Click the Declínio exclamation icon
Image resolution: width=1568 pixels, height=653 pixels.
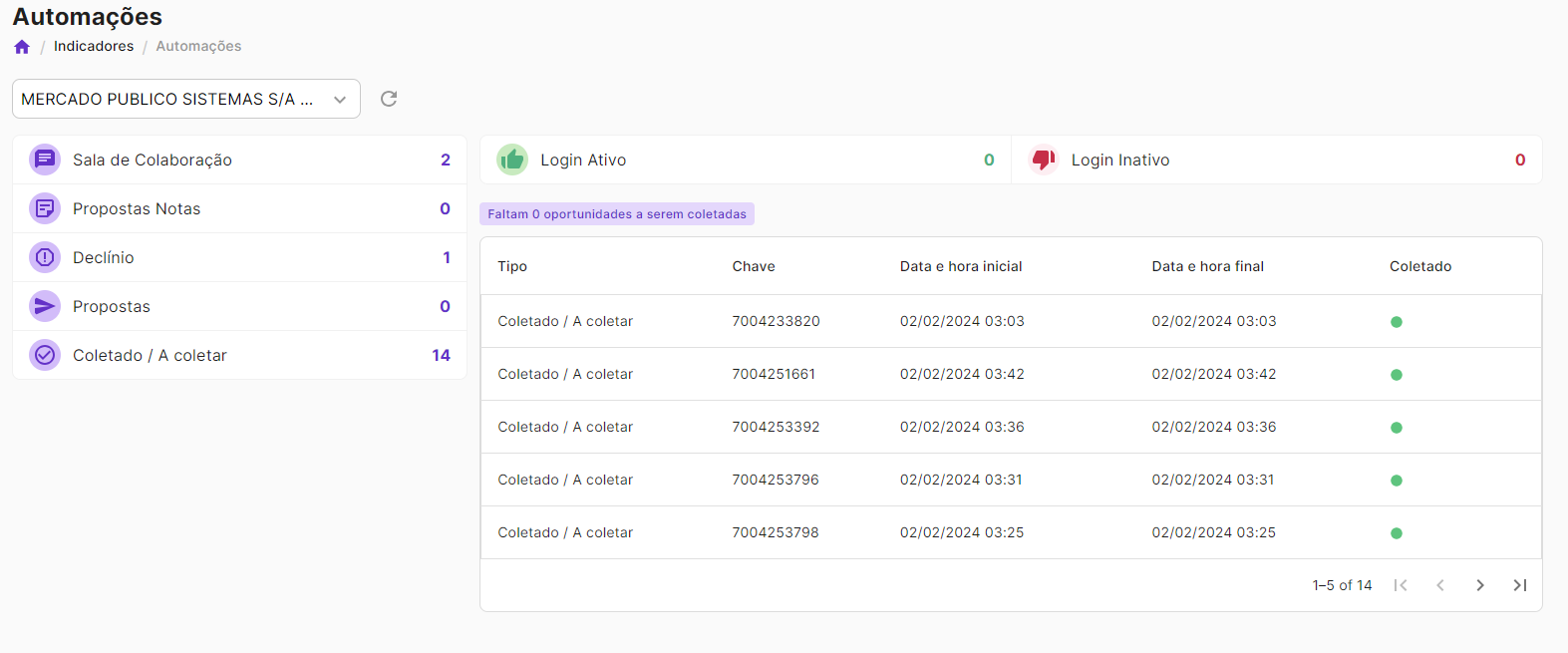pos(45,257)
